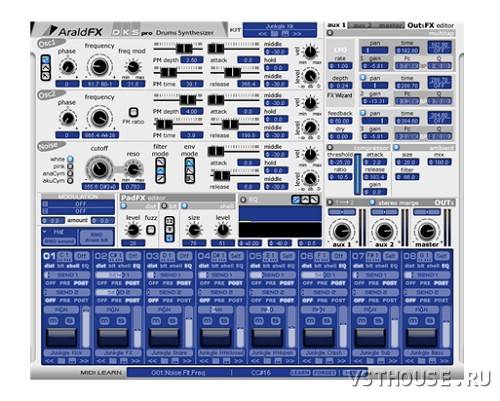The image size is (500, 401).
Task: Select the rightmost EQ shape icon
Action: [314, 200]
